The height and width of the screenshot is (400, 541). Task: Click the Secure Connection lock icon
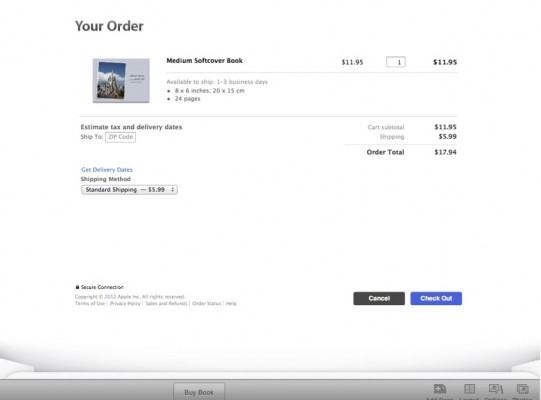[77, 287]
